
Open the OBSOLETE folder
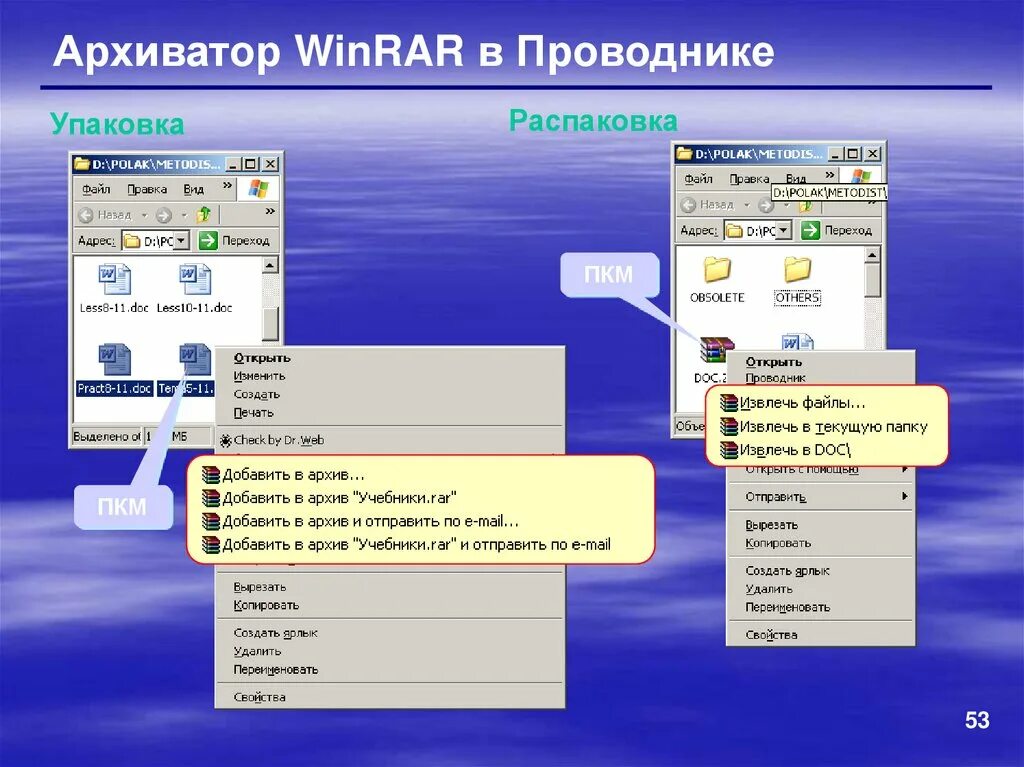717,279
